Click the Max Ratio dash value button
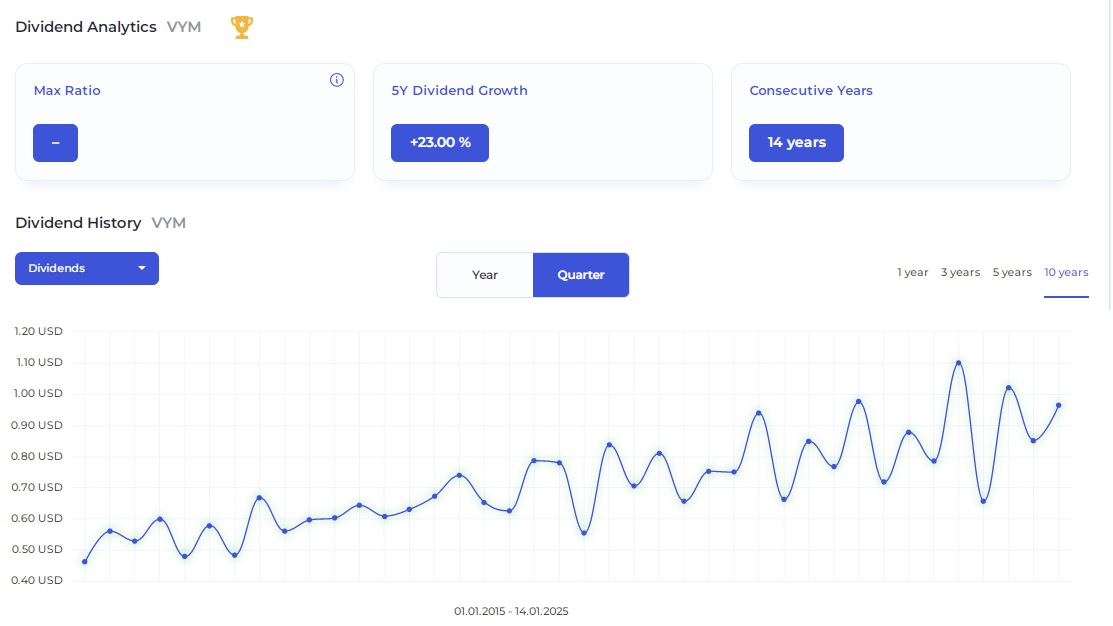Screen dimensions: 1113x626 pyautogui.click(x=55, y=143)
